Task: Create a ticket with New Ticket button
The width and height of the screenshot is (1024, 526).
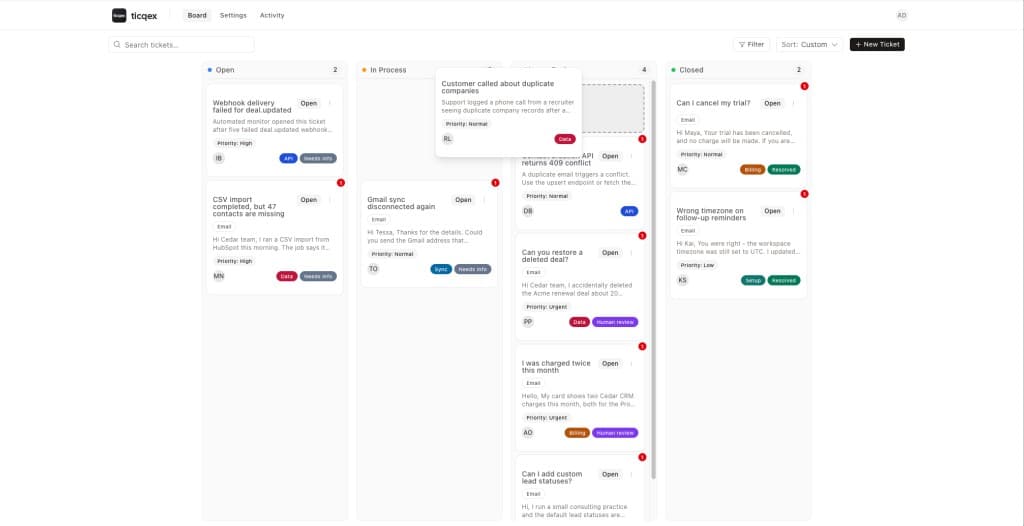Action: click(x=877, y=44)
